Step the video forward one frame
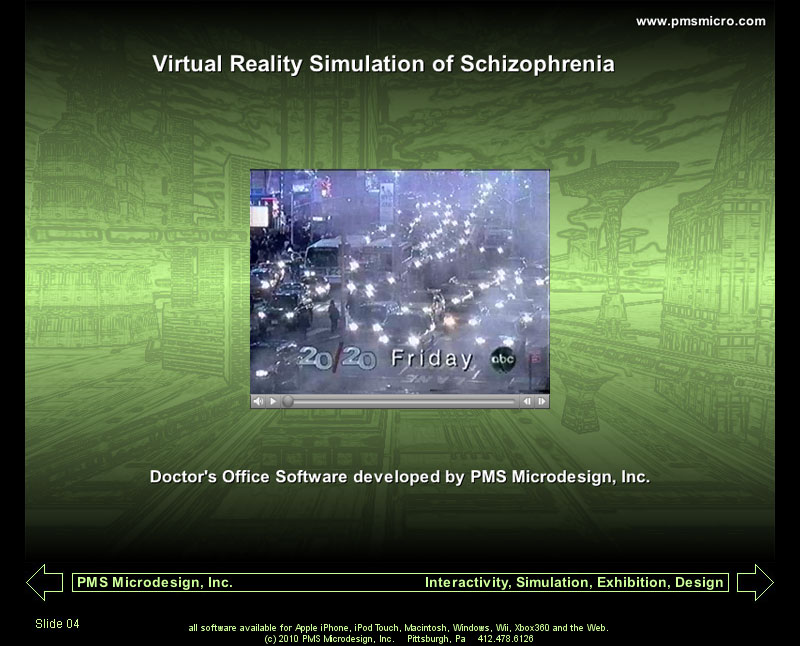Viewport: 800px width, 646px height. point(541,401)
